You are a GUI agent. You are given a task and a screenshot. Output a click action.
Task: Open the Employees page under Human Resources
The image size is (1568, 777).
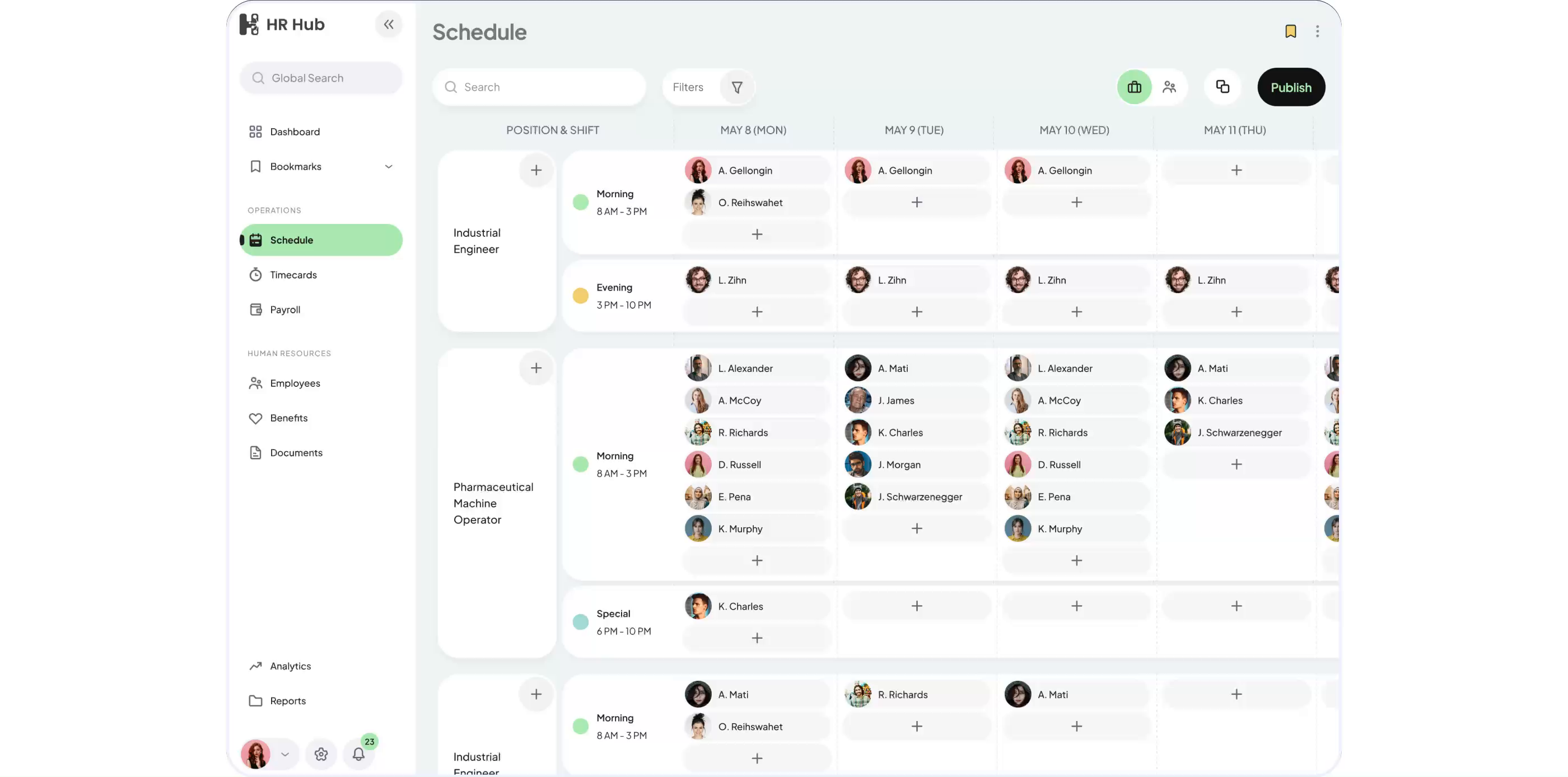click(295, 383)
